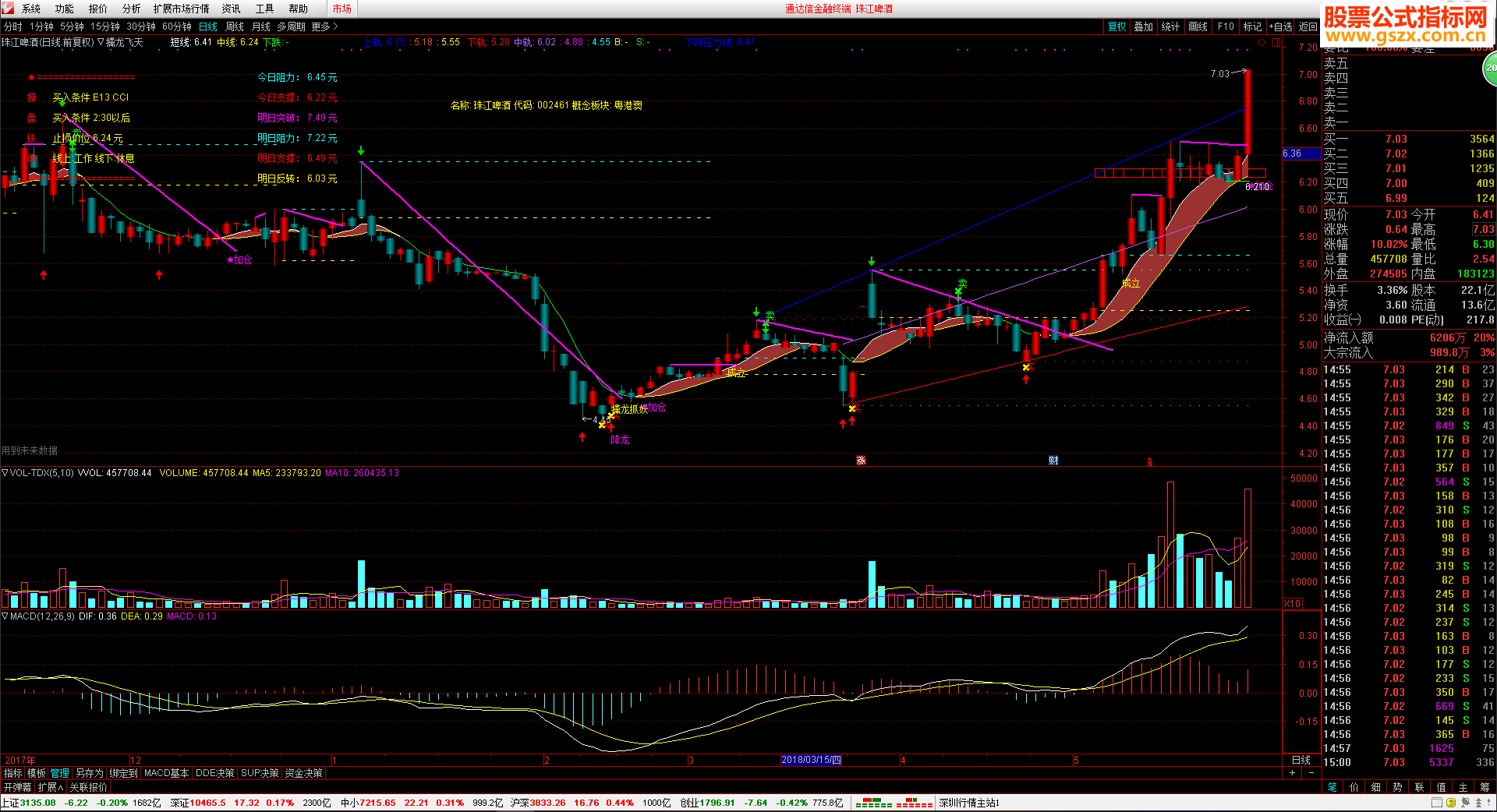Select the 管理 tab at bottom
The height and width of the screenshot is (812, 1497).
point(60,773)
